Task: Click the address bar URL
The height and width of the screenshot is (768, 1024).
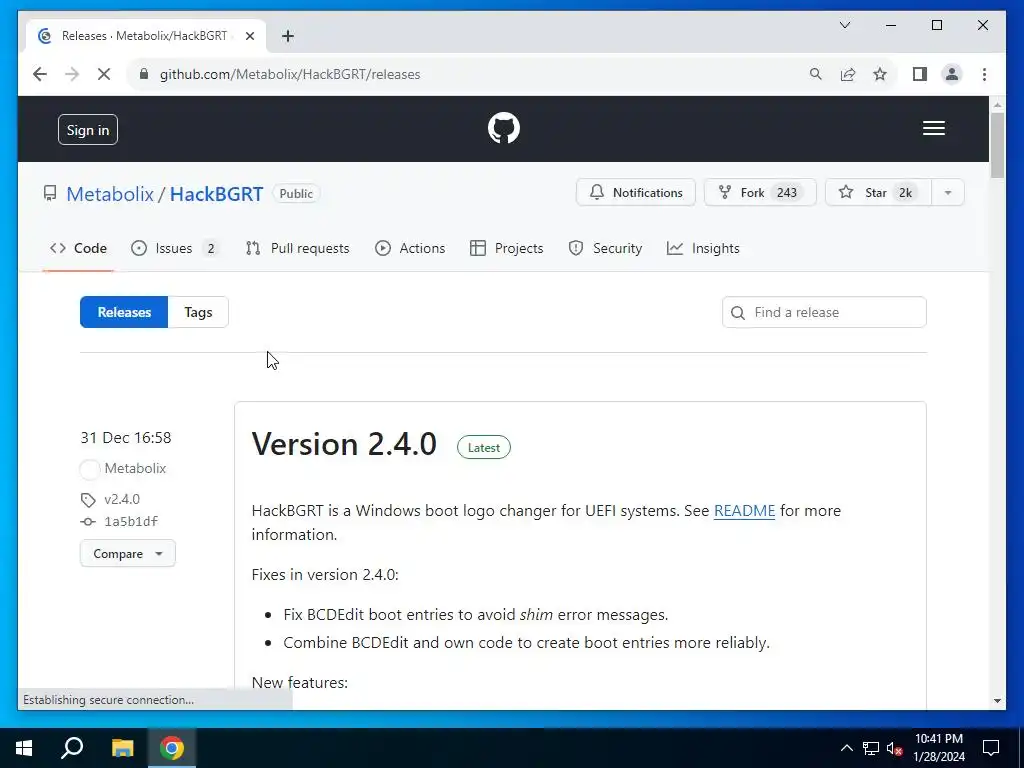Action: tap(290, 74)
